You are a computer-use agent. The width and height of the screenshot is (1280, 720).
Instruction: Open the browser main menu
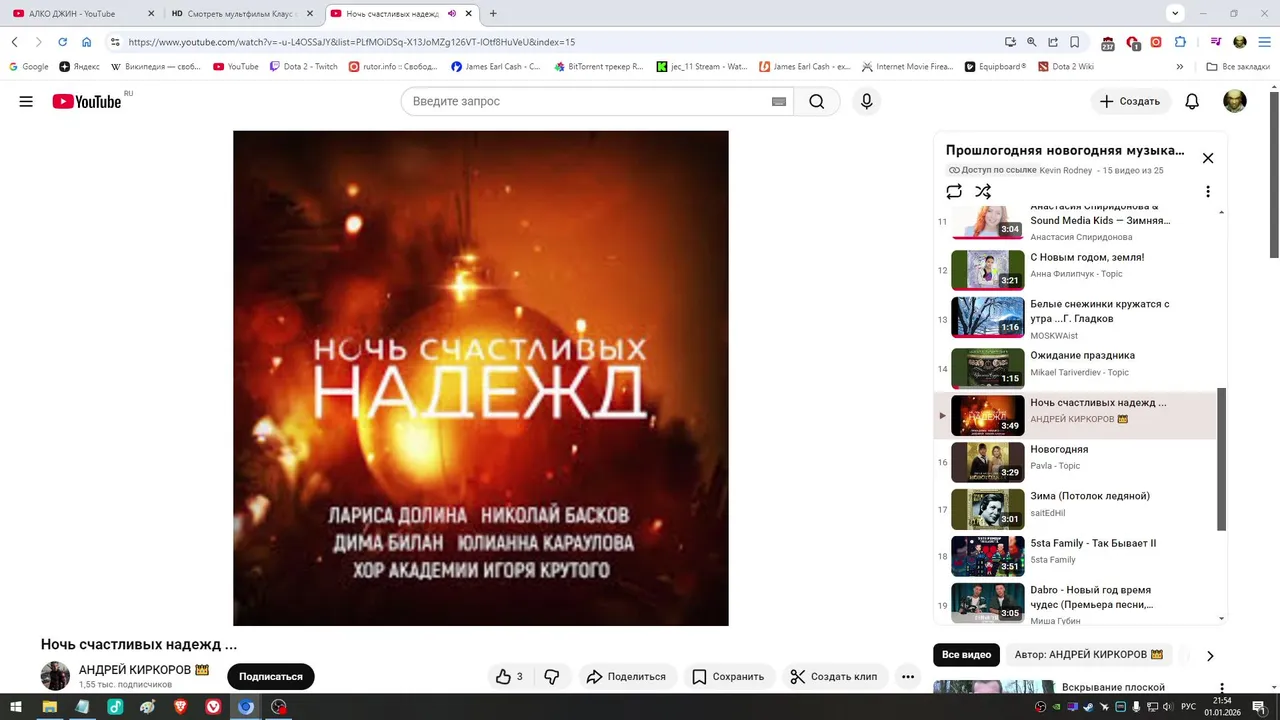[x=1264, y=42]
